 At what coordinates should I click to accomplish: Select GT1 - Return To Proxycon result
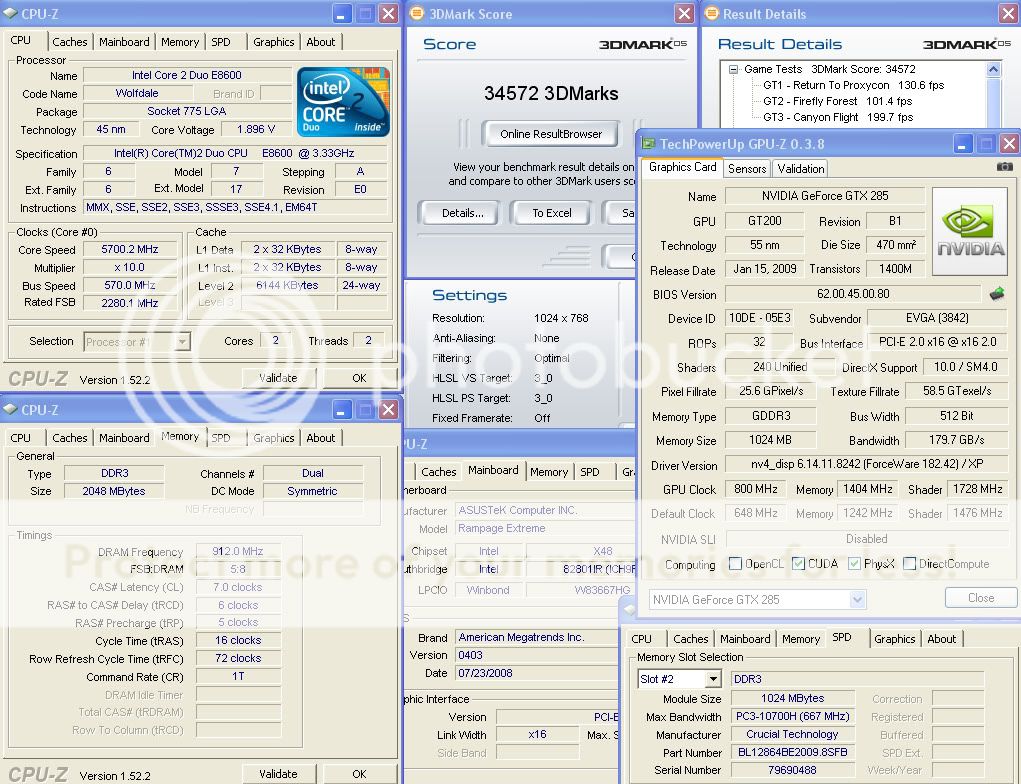click(854, 85)
